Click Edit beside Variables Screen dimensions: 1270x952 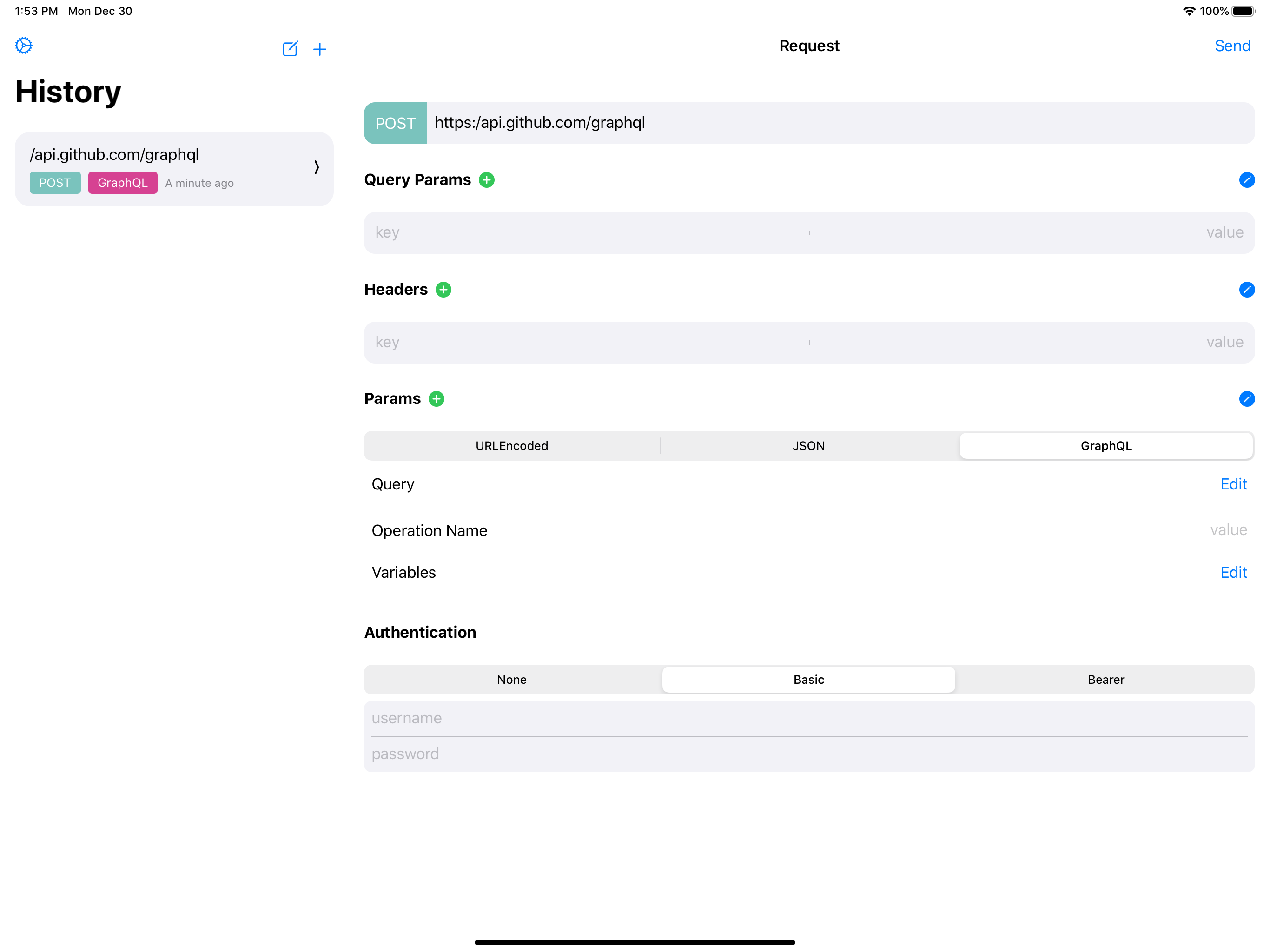click(1233, 573)
